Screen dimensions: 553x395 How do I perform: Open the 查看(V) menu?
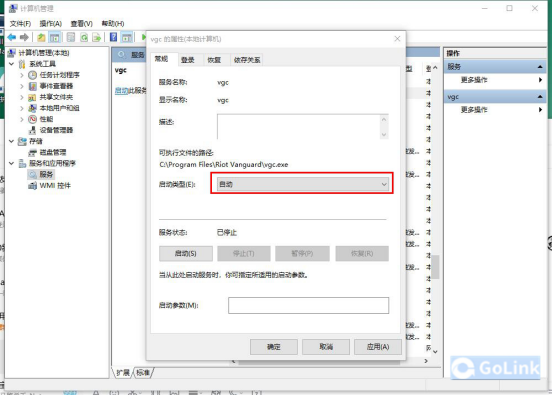pos(81,24)
